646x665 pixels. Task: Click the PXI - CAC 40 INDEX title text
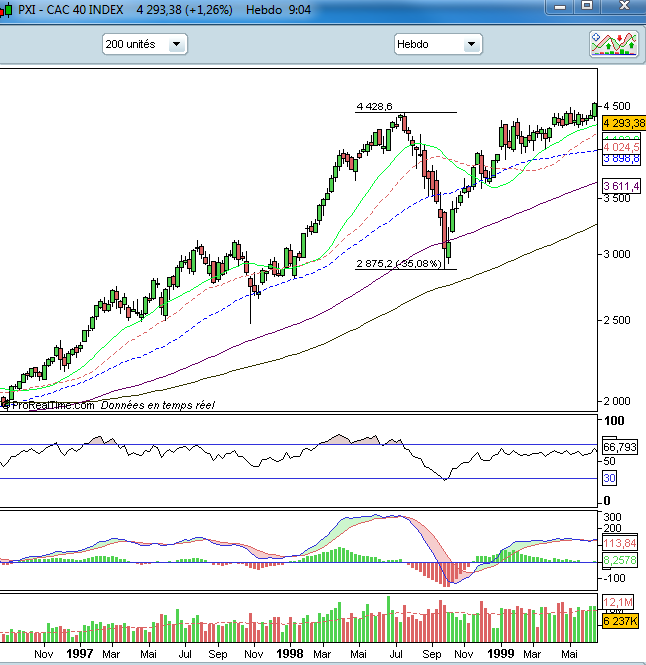click(71, 10)
